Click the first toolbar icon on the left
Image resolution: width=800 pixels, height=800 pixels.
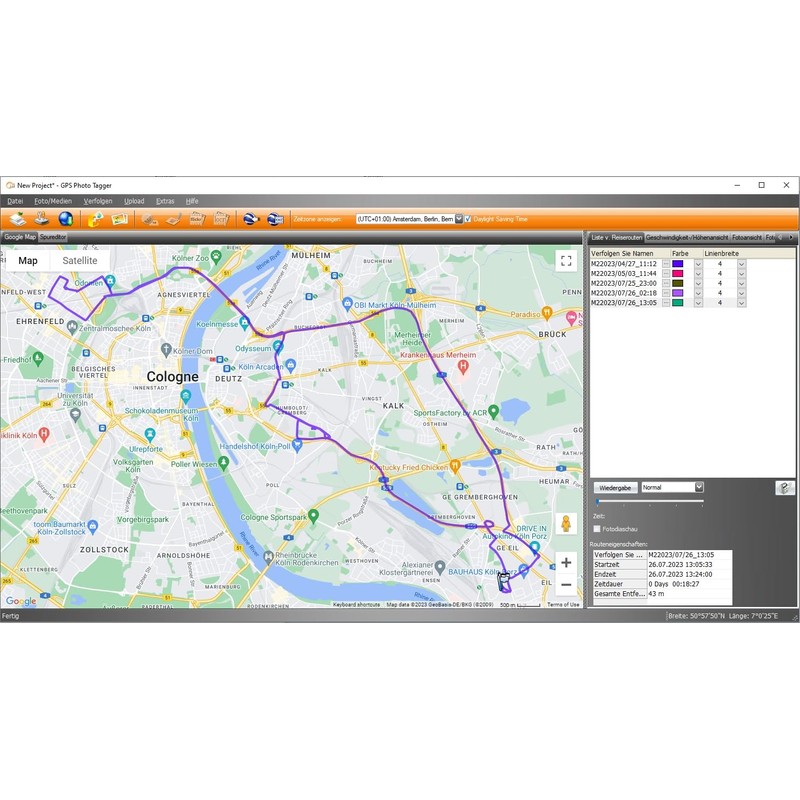[x=18, y=219]
